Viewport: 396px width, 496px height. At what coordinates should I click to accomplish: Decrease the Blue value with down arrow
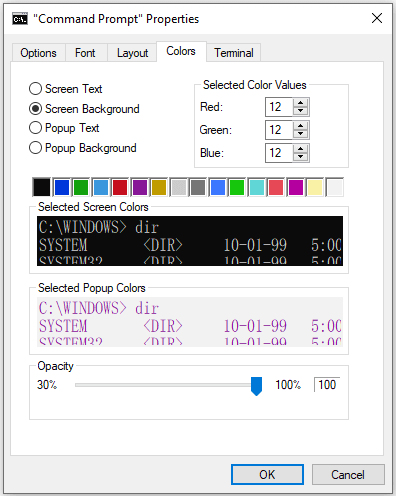coord(301,157)
